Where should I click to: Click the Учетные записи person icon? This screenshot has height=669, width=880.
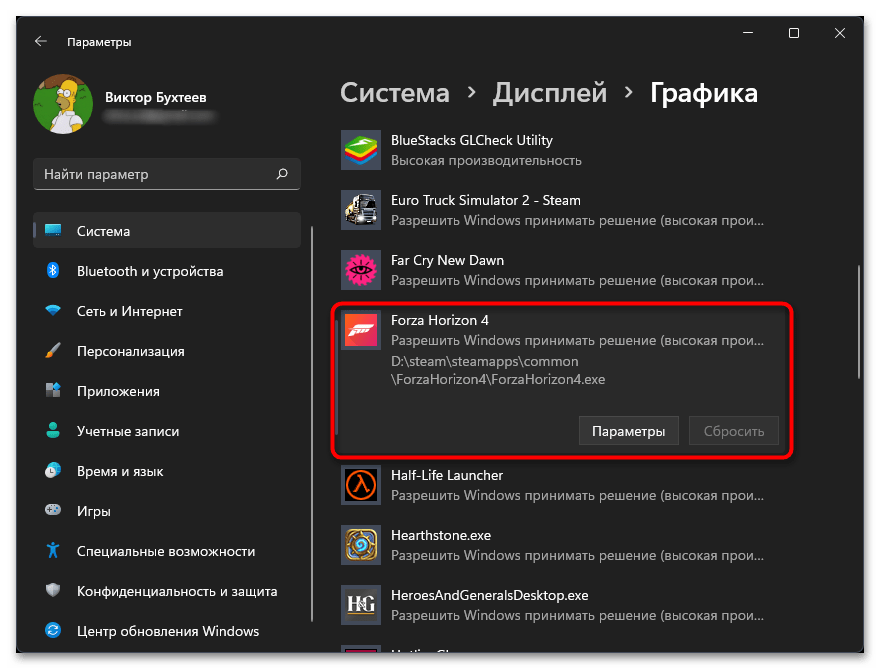53,430
